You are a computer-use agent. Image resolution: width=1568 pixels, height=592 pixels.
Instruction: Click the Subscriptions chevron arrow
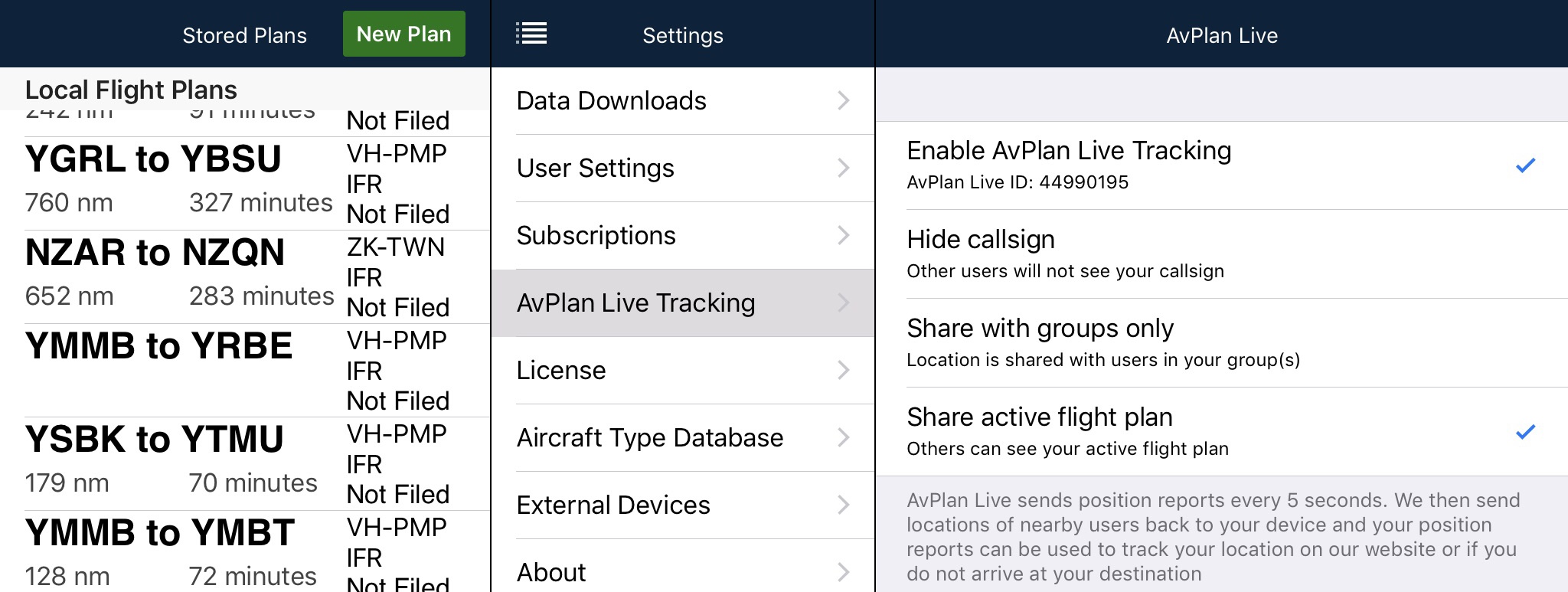point(843,235)
